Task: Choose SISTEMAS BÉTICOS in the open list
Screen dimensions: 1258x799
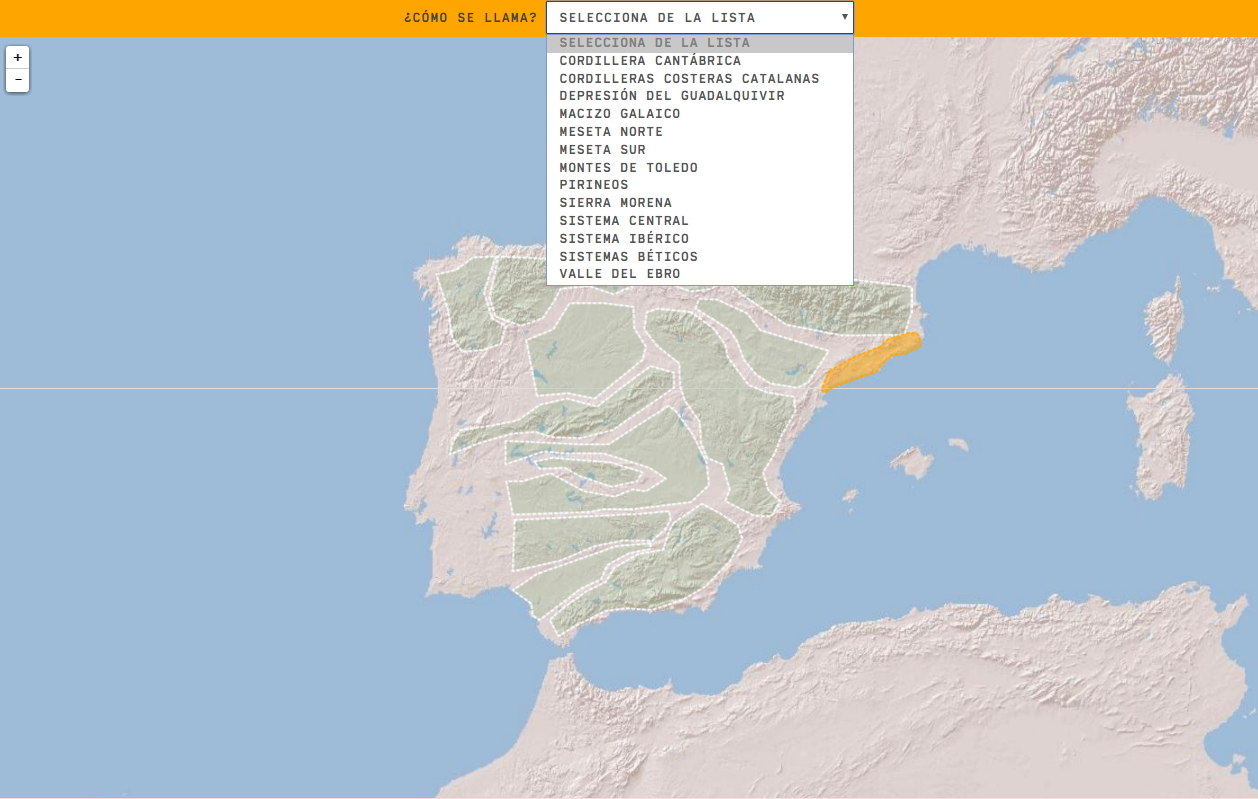Action: [629, 256]
